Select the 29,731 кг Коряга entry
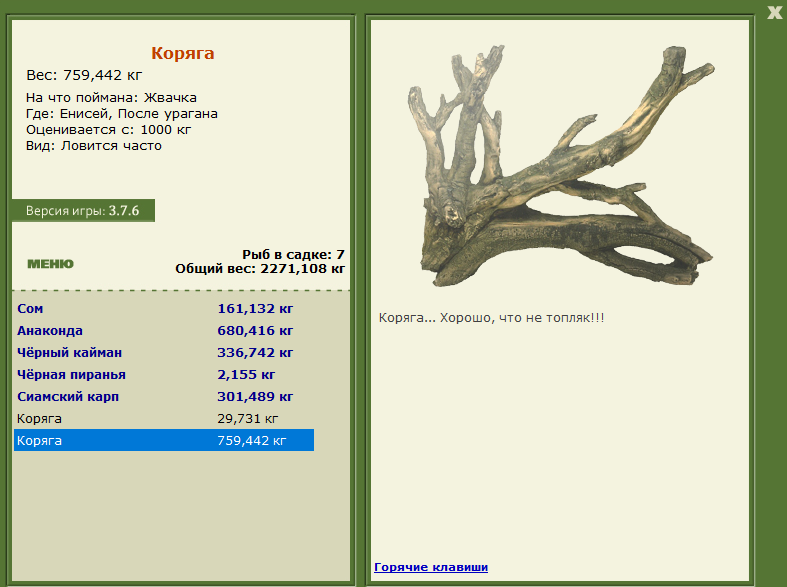 (164, 419)
